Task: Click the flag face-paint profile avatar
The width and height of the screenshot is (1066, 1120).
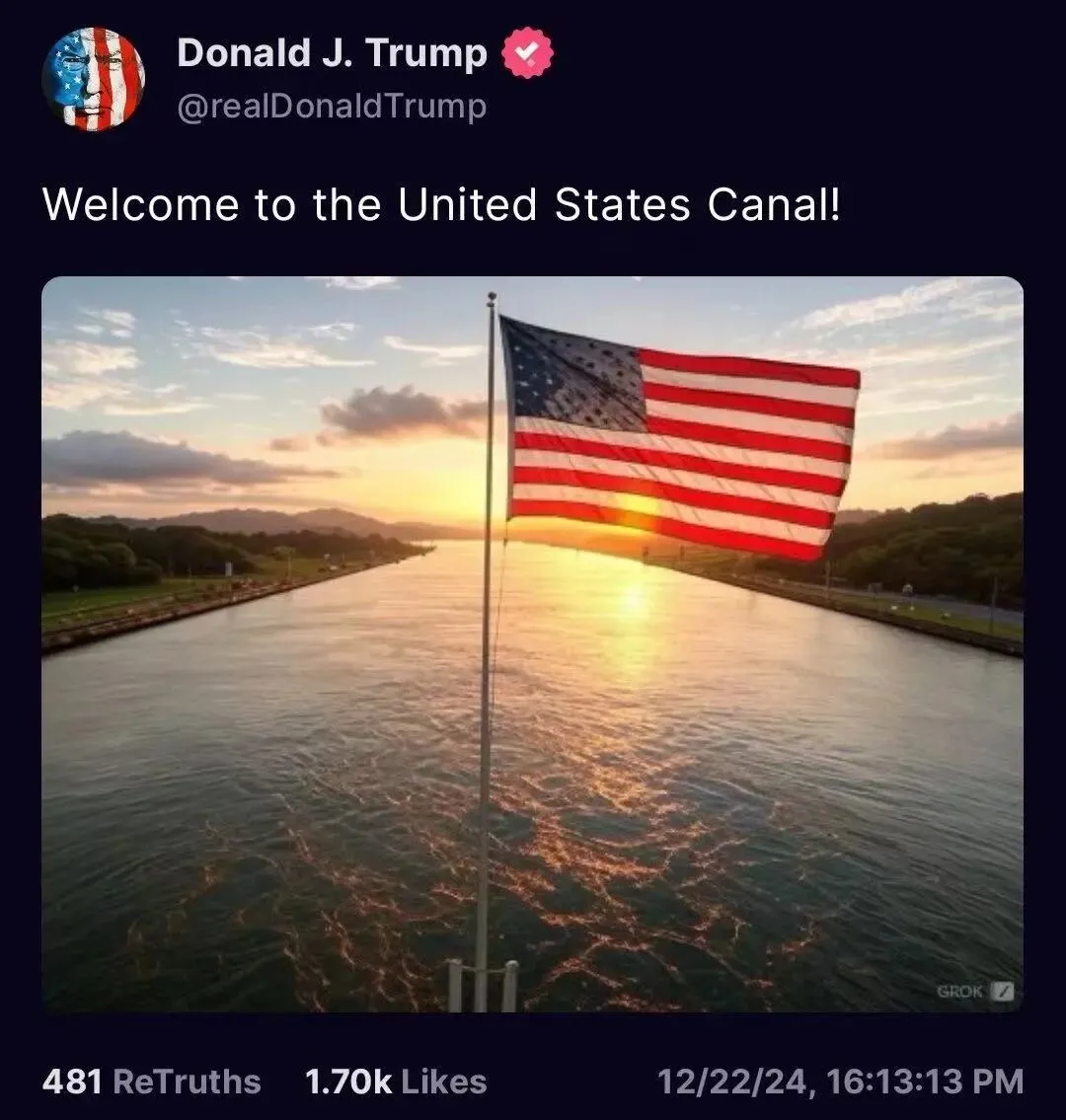Action: click(x=93, y=79)
